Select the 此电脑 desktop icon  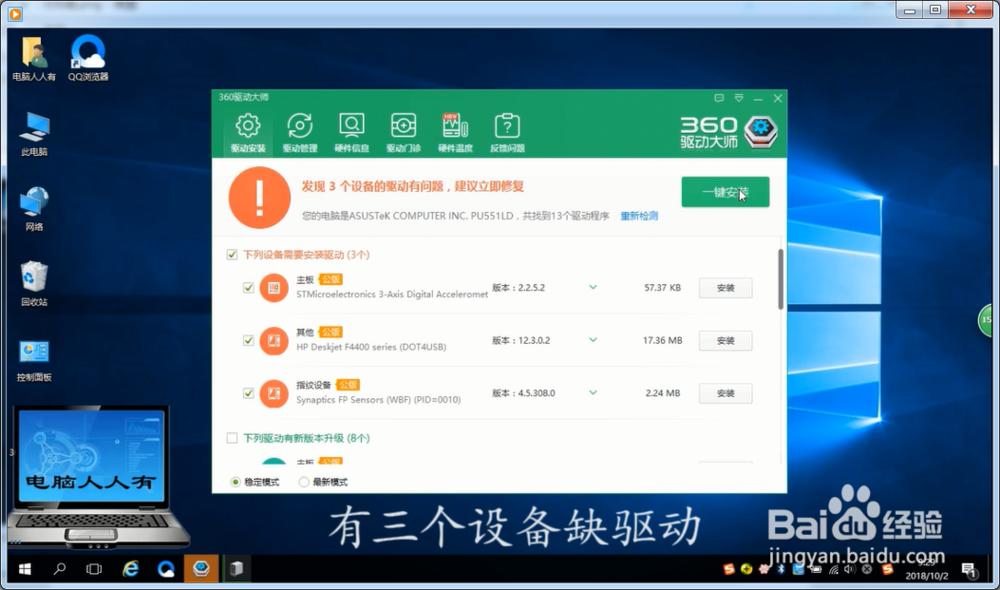(x=34, y=134)
